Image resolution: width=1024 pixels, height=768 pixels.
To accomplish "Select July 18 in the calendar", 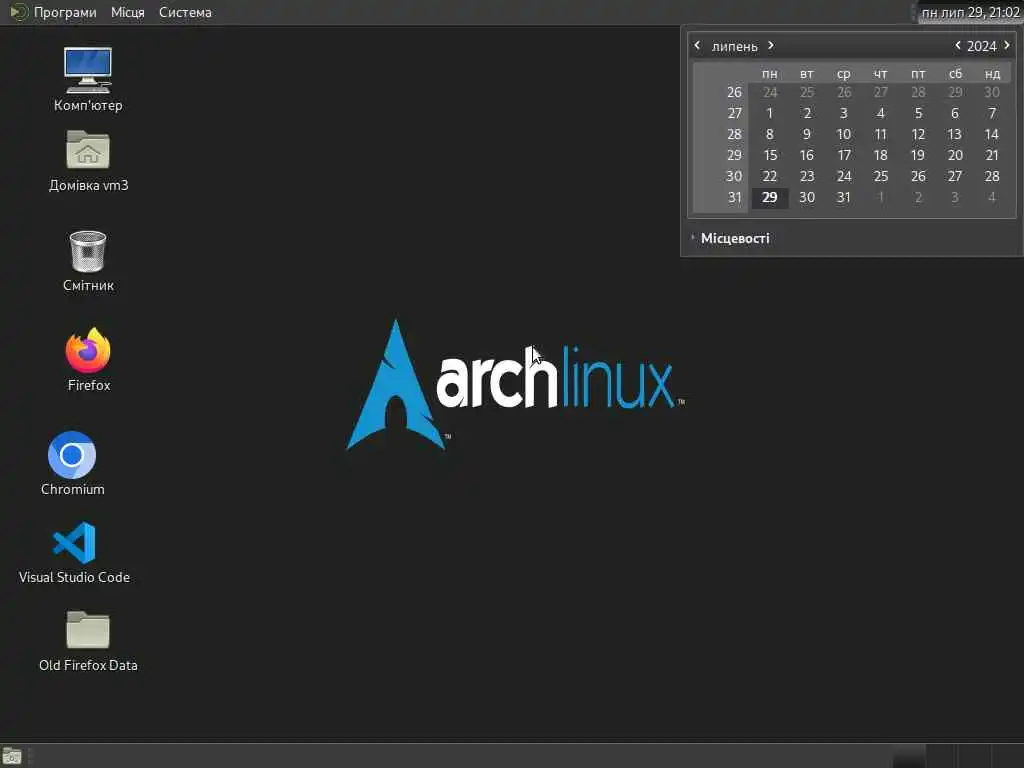I will point(880,155).
